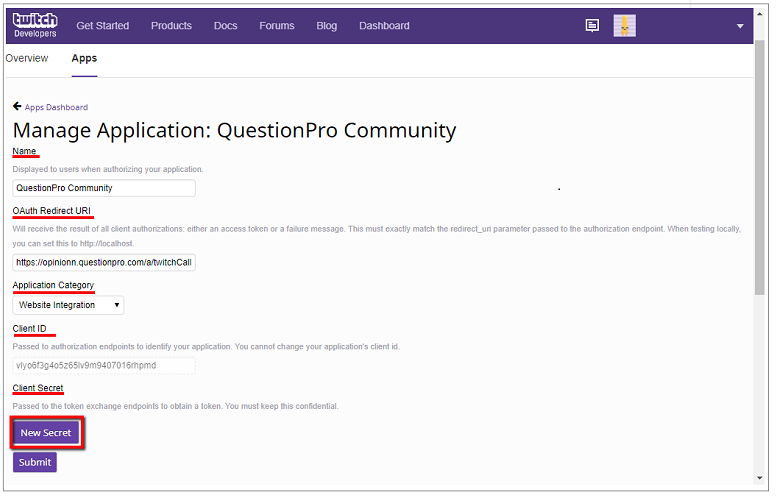779x496 pixels.
Task: Click the OAuth Redirect URI label
Action: (x=52, y=211)
